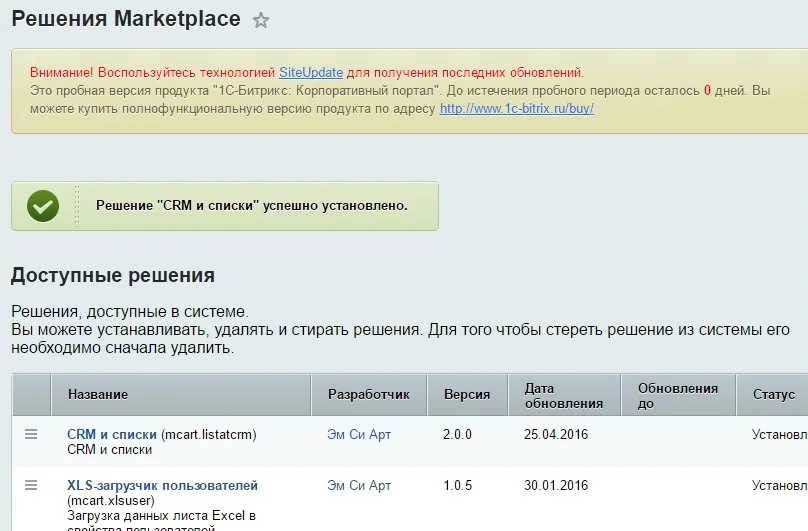808x531 pixels.
Task: Sort by Статус column header
Action: click(x=773, y=395)
